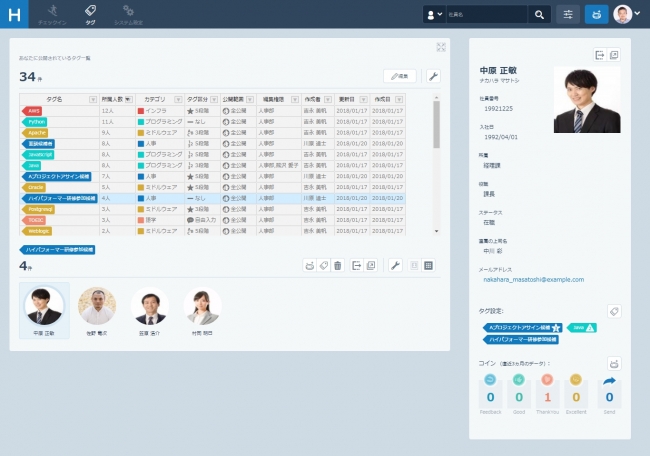Open the filter sliders settings button
Screen dimensions: 650x456
click(x=568, y=14)
